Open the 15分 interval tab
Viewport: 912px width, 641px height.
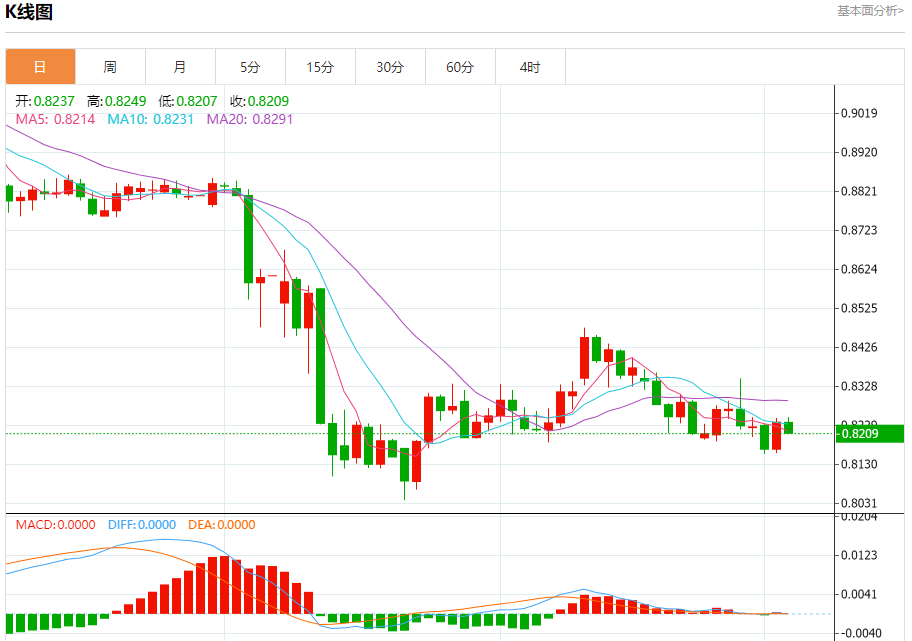(x=320, y=67)
